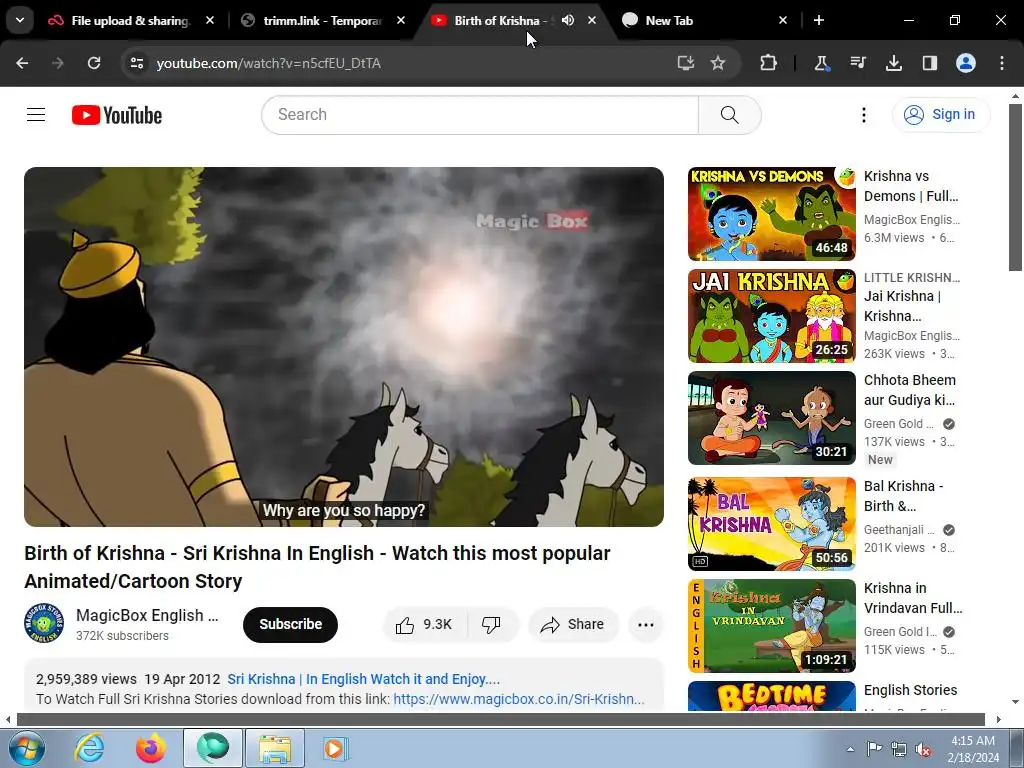Open Bal Krishna - Birth & title
Screen dimensions: 1024x768
click(903, 496)
